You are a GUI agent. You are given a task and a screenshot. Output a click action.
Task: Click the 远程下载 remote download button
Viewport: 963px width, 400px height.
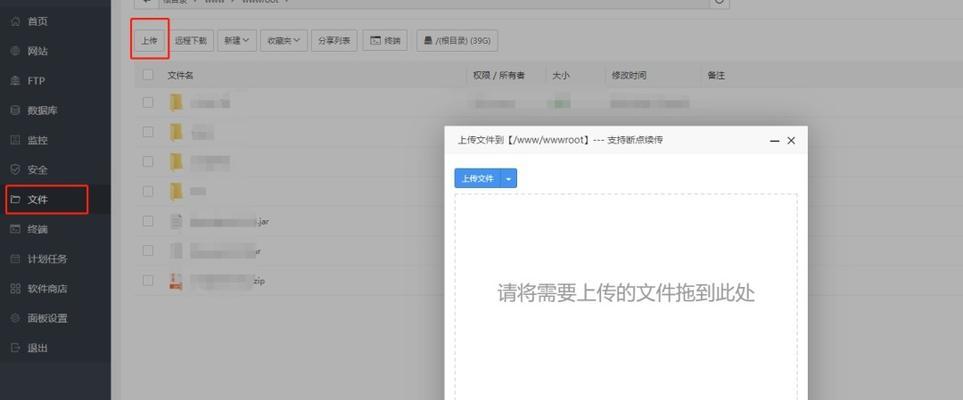tap(190, 41)
